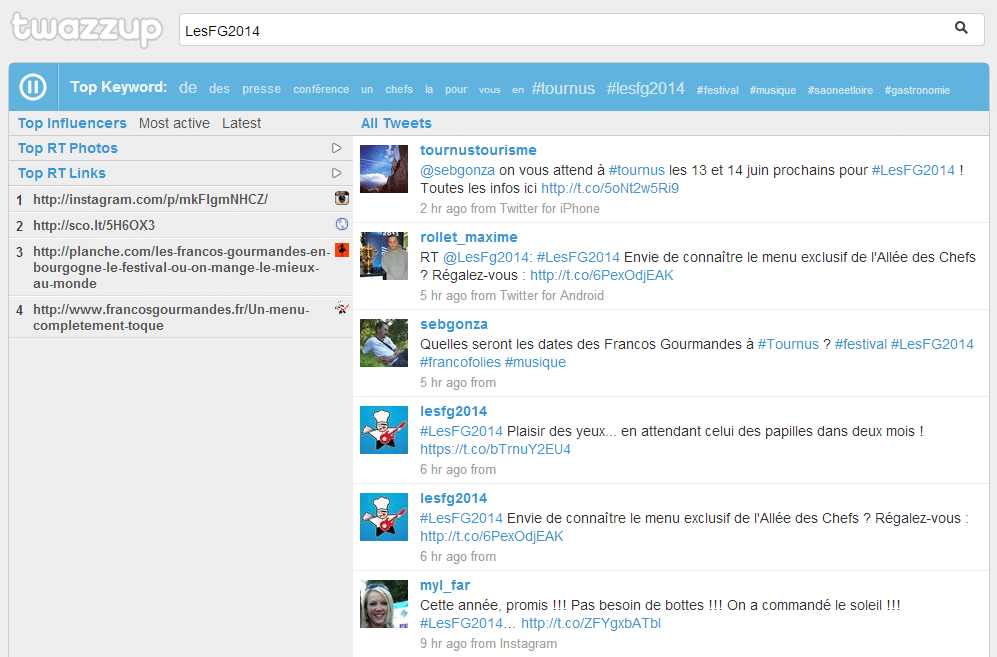Click #tournus hashtag in tournustourisme tweet

(x=636, y=170)
